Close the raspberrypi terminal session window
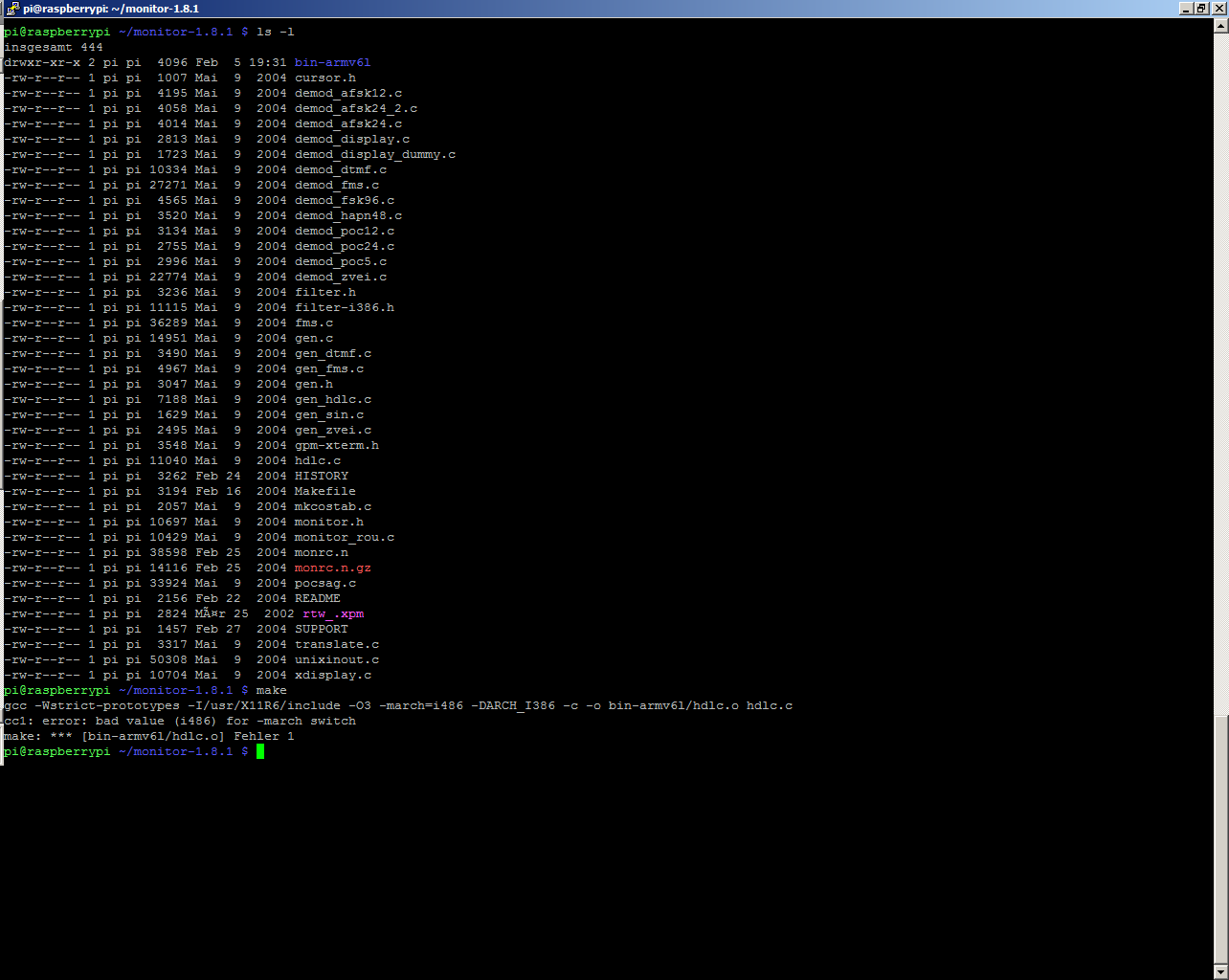Screen dimensions: 1229x980 [x=1218, y=9]
